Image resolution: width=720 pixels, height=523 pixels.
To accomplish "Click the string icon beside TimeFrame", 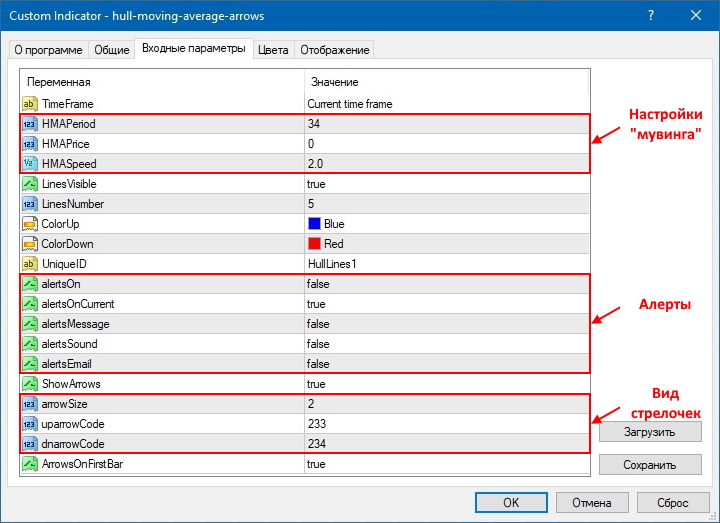I will pyautogui.click(x=29, y=104).
